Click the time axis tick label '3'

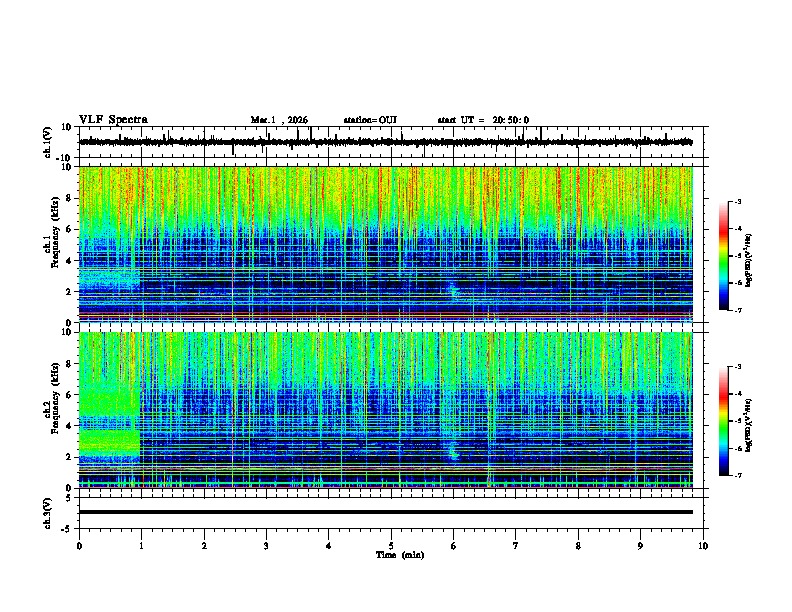(x=266, y=546)
